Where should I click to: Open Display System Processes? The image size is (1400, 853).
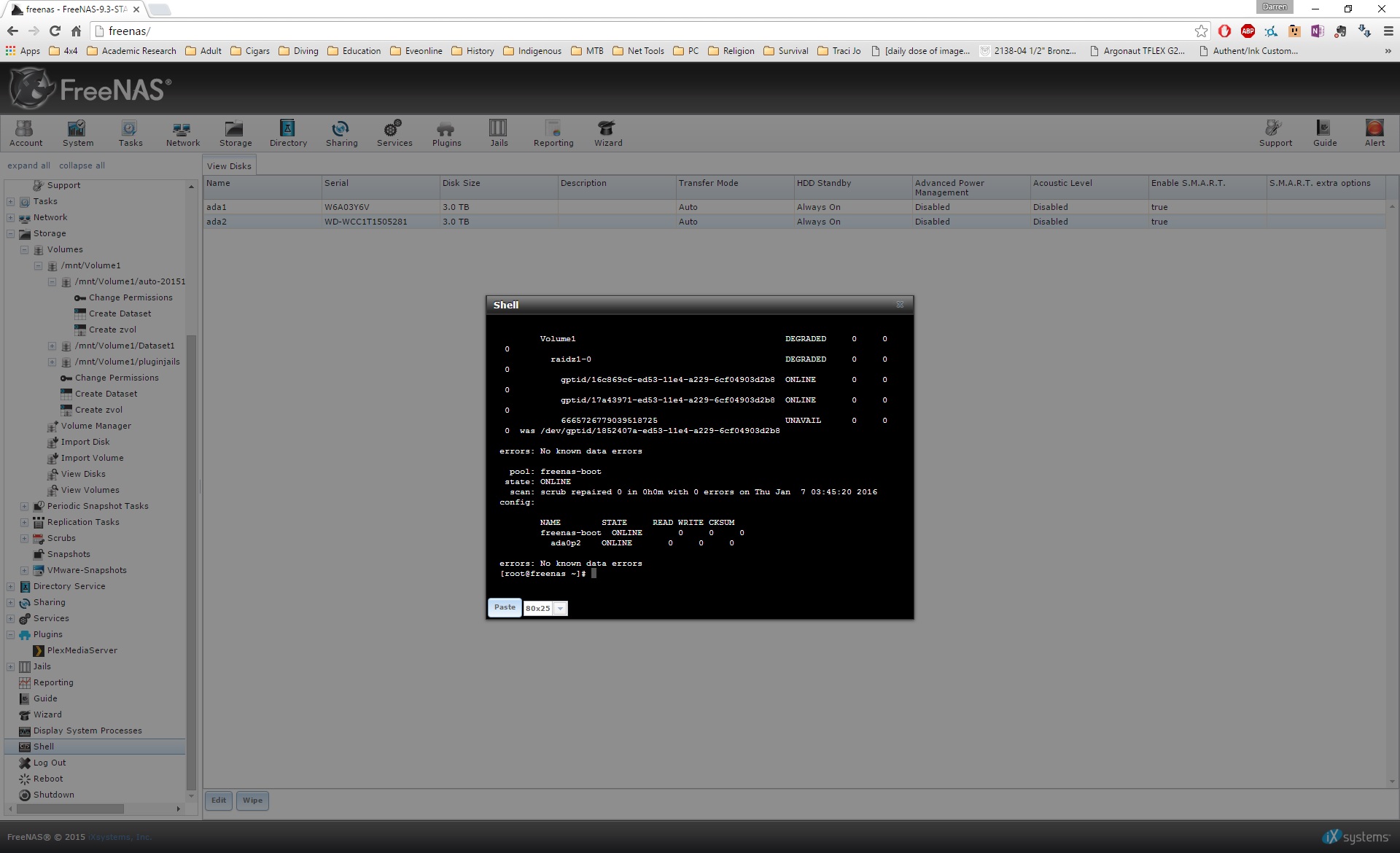pyautogui.click(x=87, y=731)
